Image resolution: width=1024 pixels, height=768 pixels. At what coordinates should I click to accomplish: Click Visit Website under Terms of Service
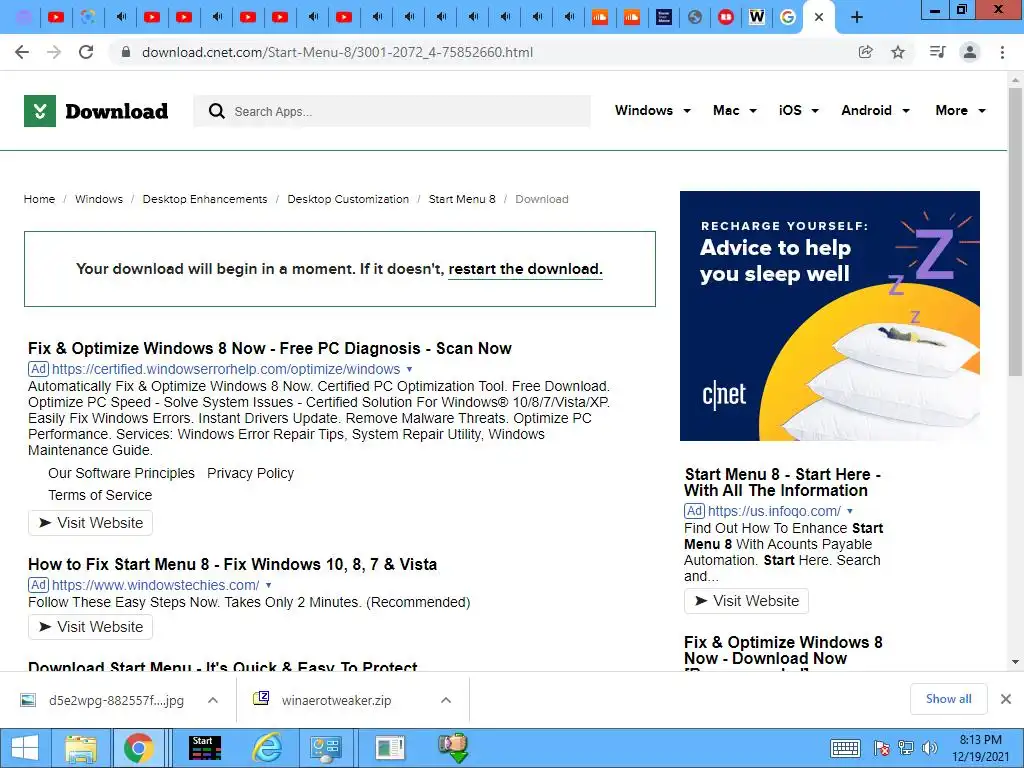pyautogui.click(x=90, y=523)
